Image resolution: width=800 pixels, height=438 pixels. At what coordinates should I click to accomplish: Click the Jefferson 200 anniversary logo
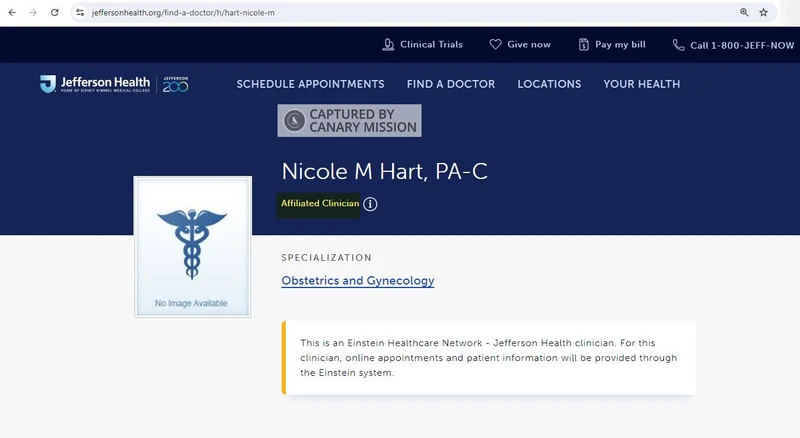pyautogui.click(x=176, y=84)
